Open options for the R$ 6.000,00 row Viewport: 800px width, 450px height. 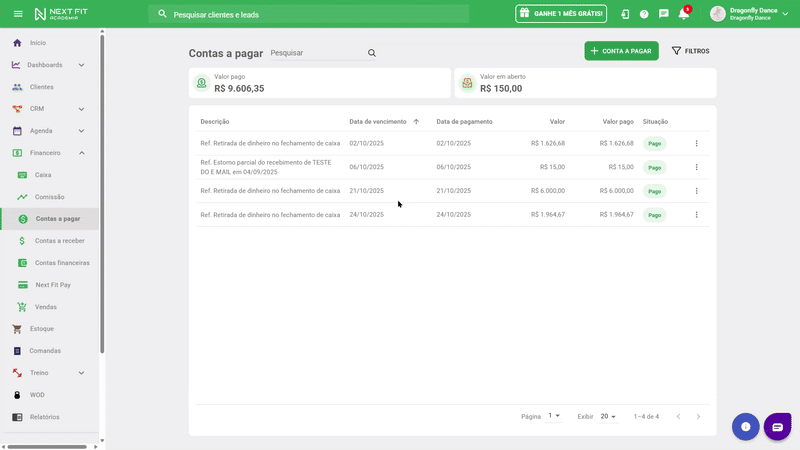click(x=696, y=191)
